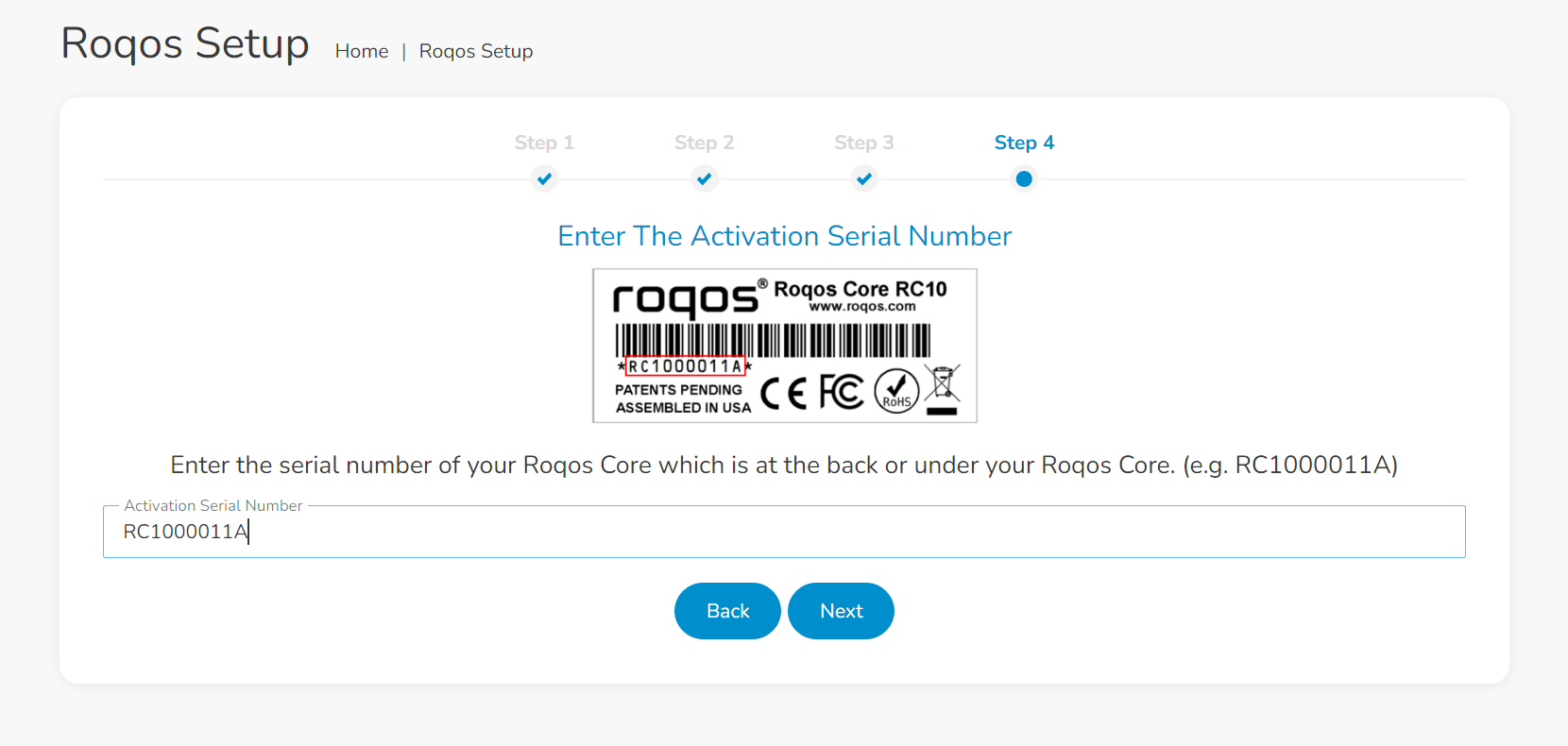This screenshot has height=746, width=1568.
Task: Click the red-boxed serial RC1000011A on label
Action: click(x=685, y=366)
